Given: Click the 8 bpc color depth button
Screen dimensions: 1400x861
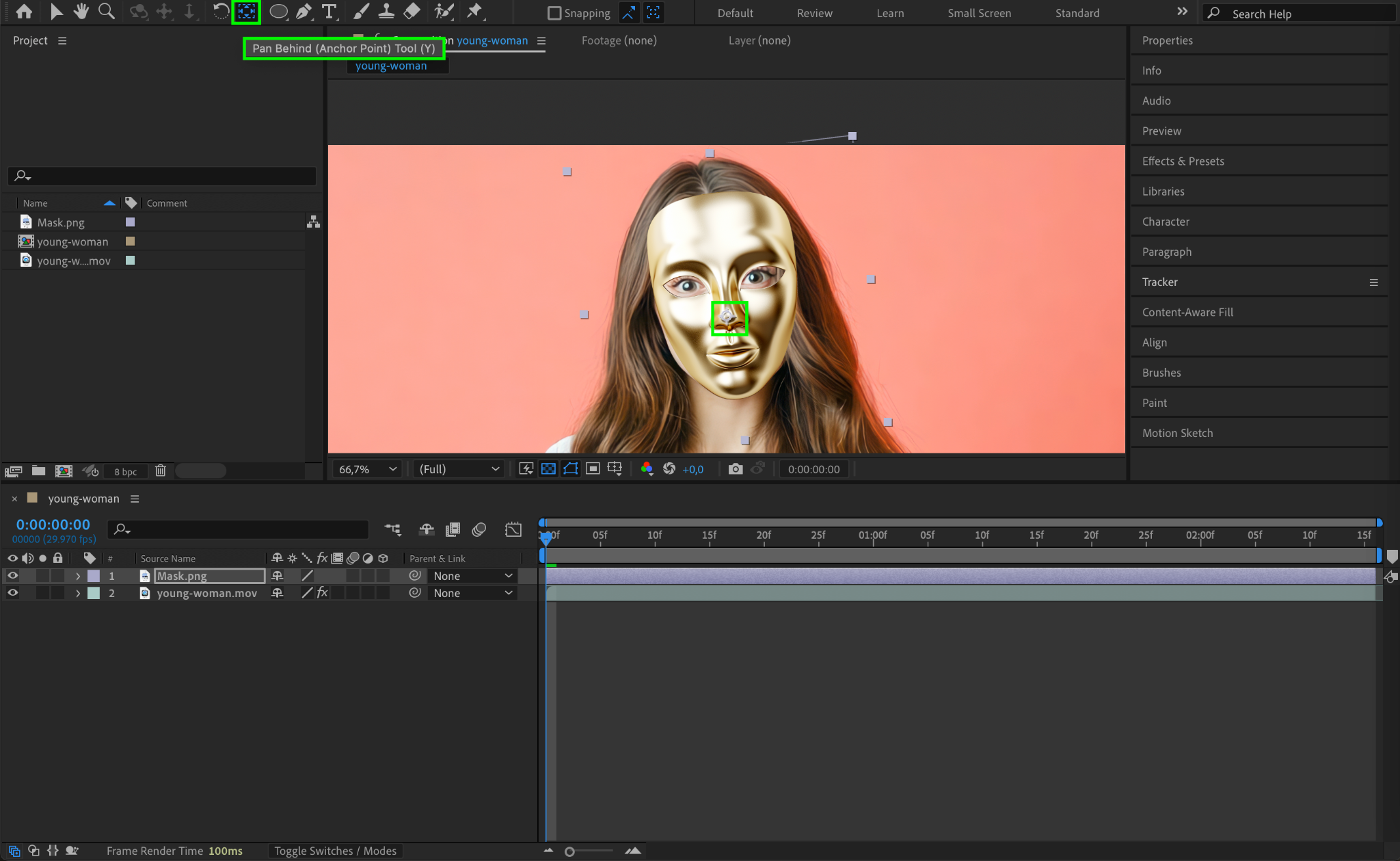Looking at the screenshot, I should pyautogui.click(x=125, y=471).
